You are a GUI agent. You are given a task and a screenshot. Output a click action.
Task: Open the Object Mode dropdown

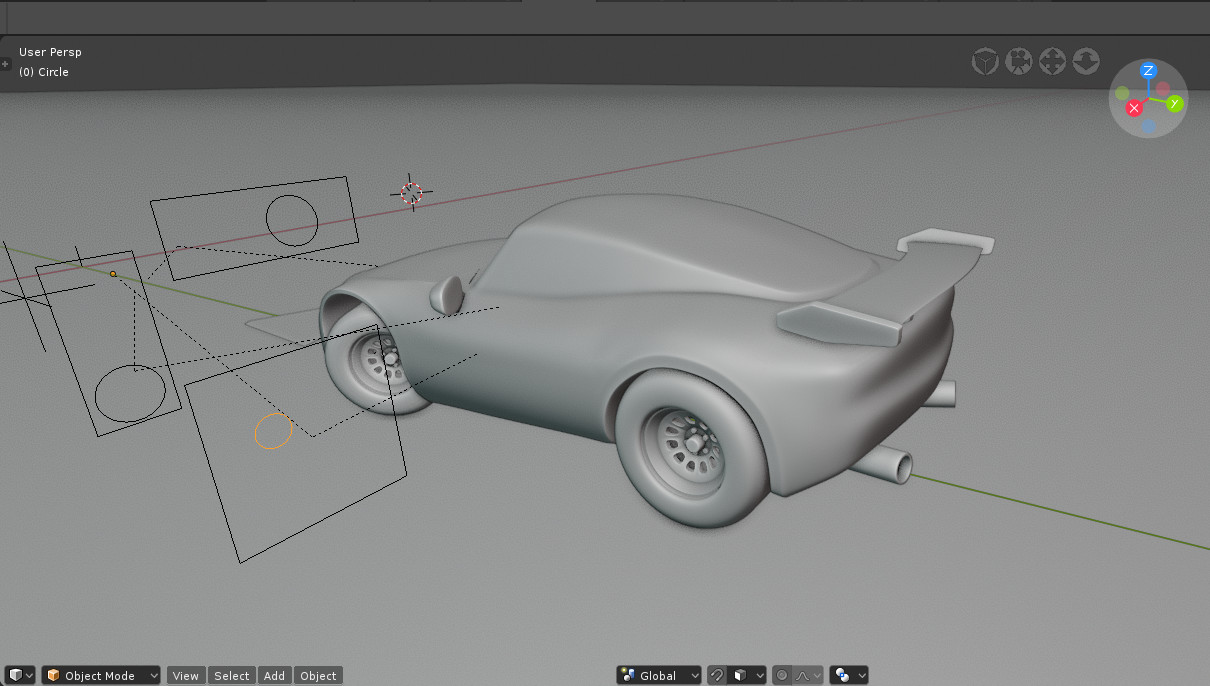coord(101,676)
